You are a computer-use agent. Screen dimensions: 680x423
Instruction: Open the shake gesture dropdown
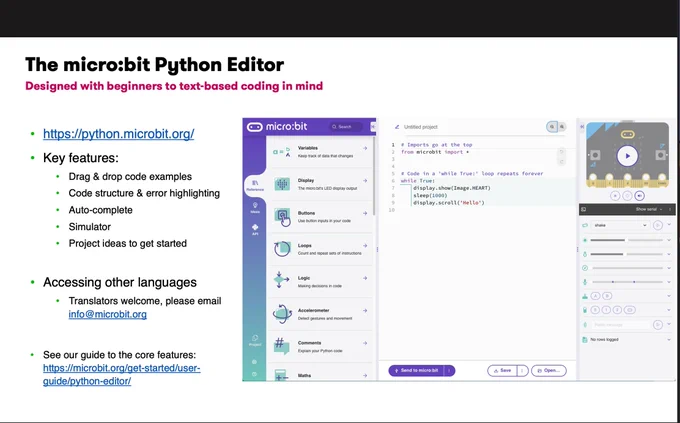pos(620,225)
